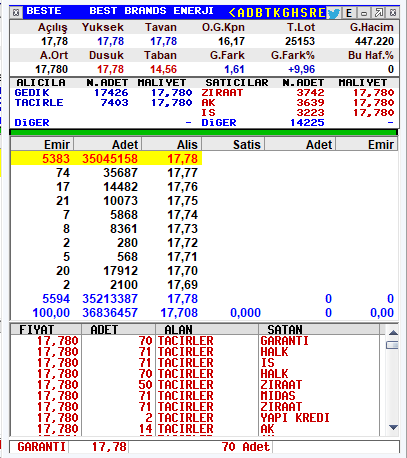Select the yellow letter D shortcut

250,13
